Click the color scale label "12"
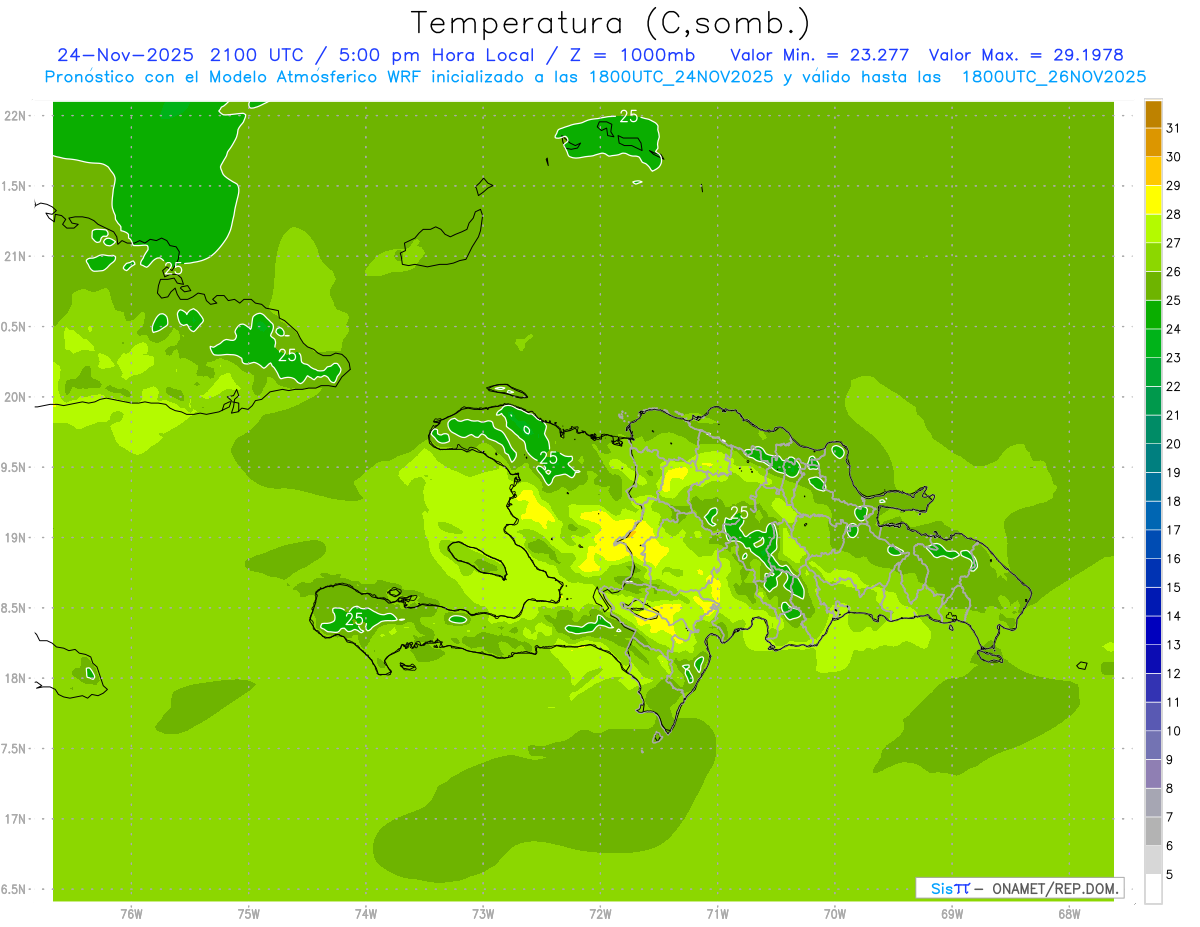The width and height of the screenshot is (1200, 927). pyautogui.click(x=1174, y=673)
